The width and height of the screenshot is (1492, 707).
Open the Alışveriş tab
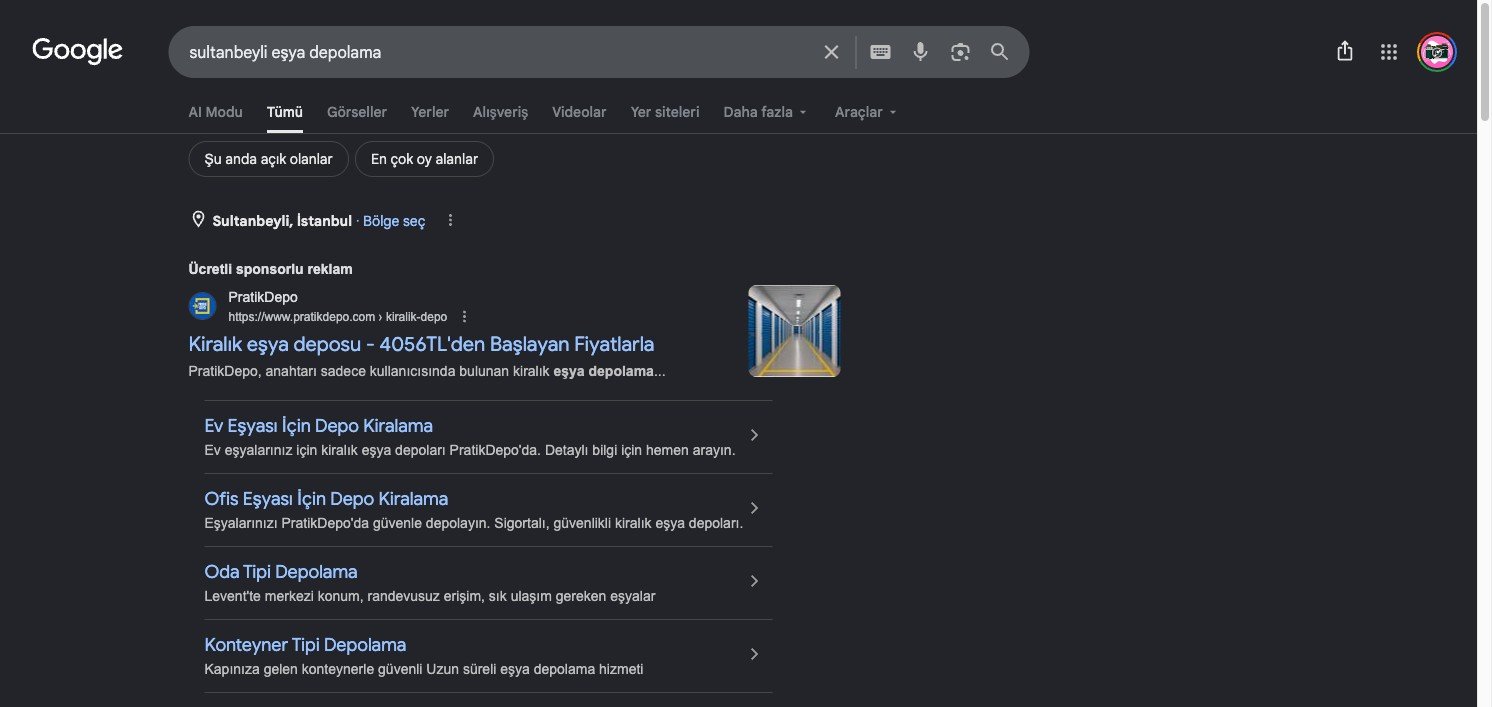(x=500, y=112)
